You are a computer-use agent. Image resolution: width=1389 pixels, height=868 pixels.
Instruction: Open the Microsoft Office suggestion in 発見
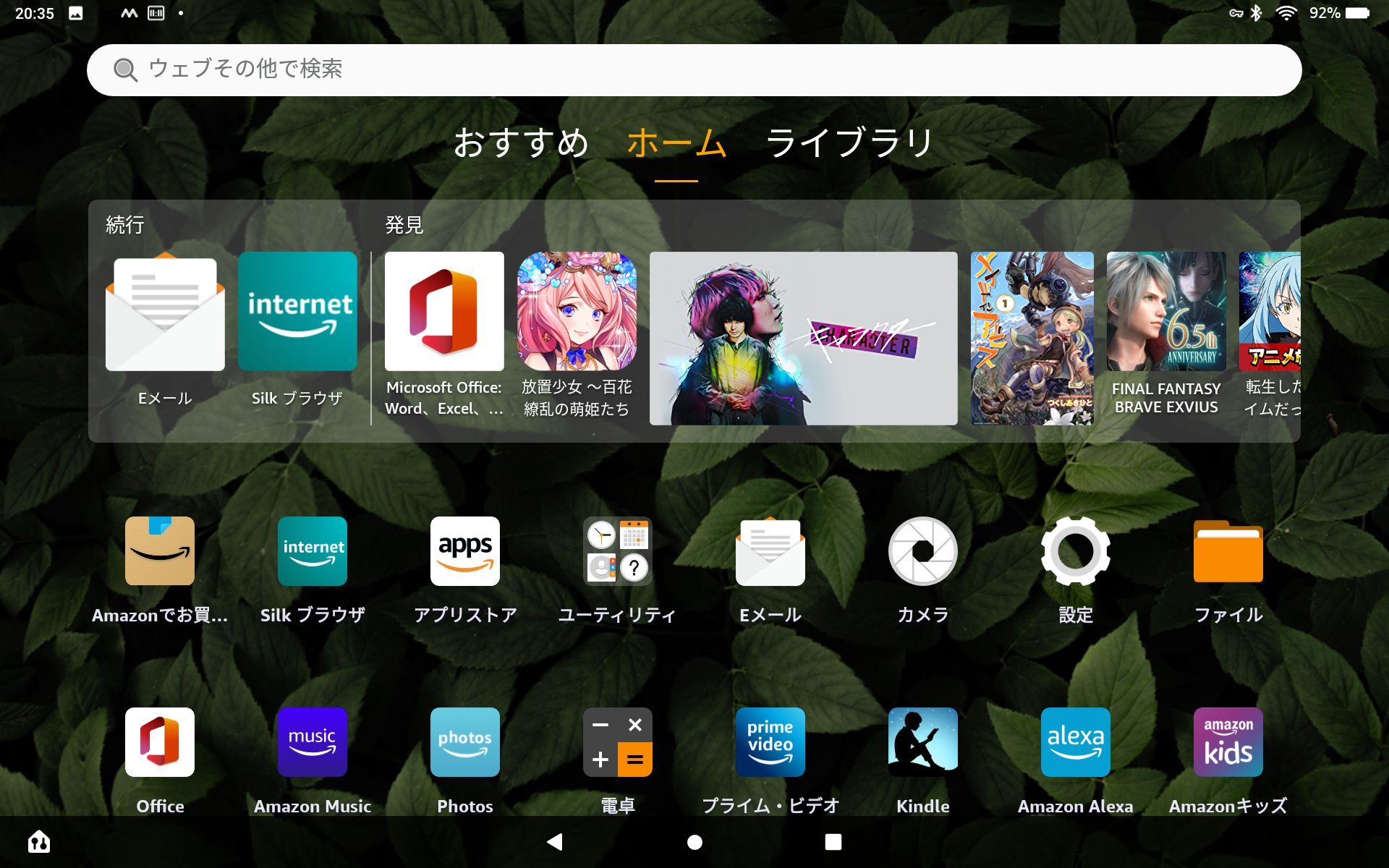click(444, 312)
